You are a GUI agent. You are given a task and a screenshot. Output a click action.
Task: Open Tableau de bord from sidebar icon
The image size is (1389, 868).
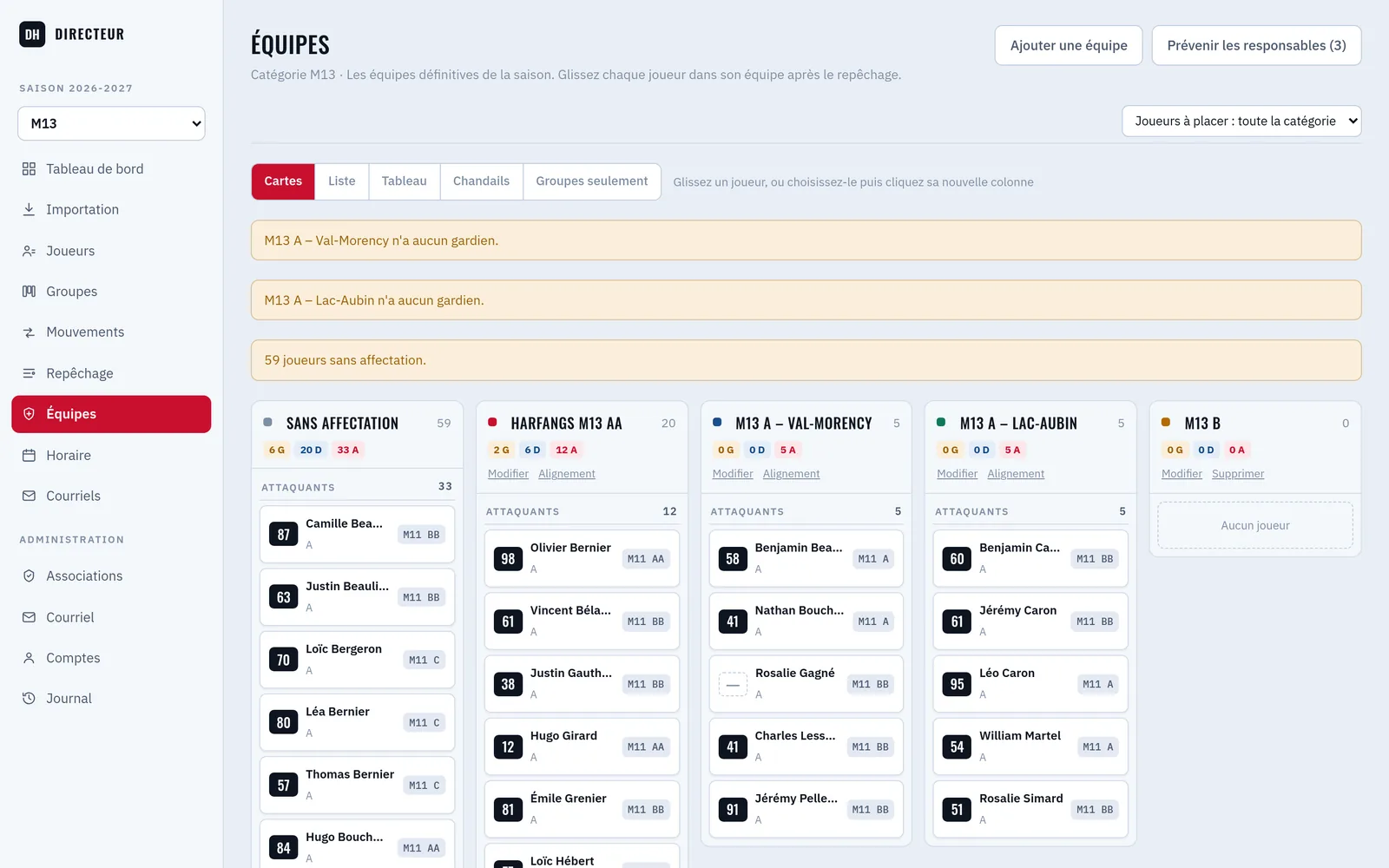tap(29, 168)
